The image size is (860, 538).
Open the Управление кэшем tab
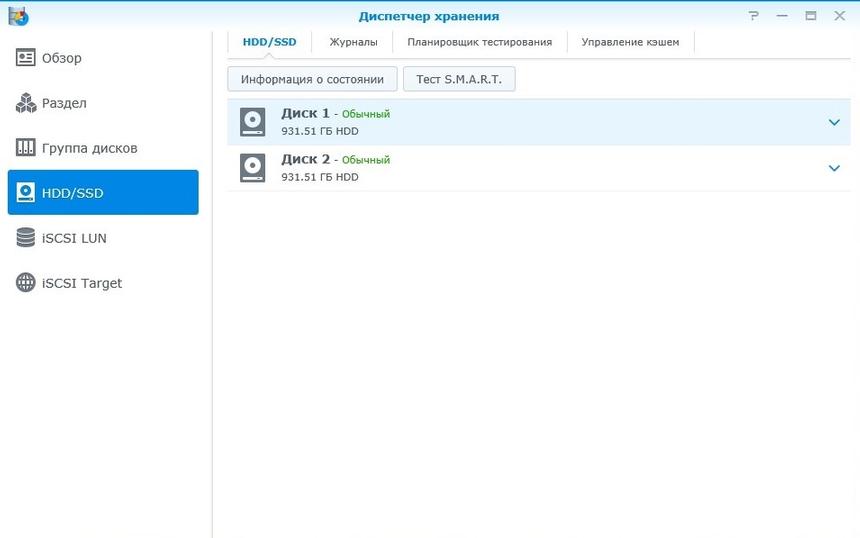[x=630, y=42]
